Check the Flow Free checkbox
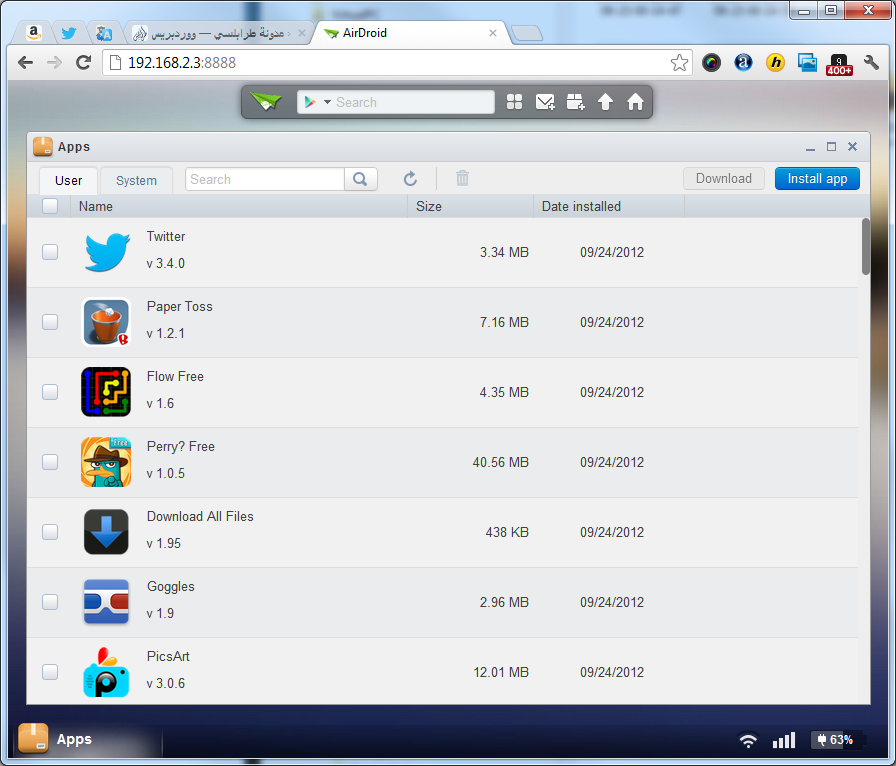The height and width of the screenshot is (766, 896). click(x=50, y=392)
